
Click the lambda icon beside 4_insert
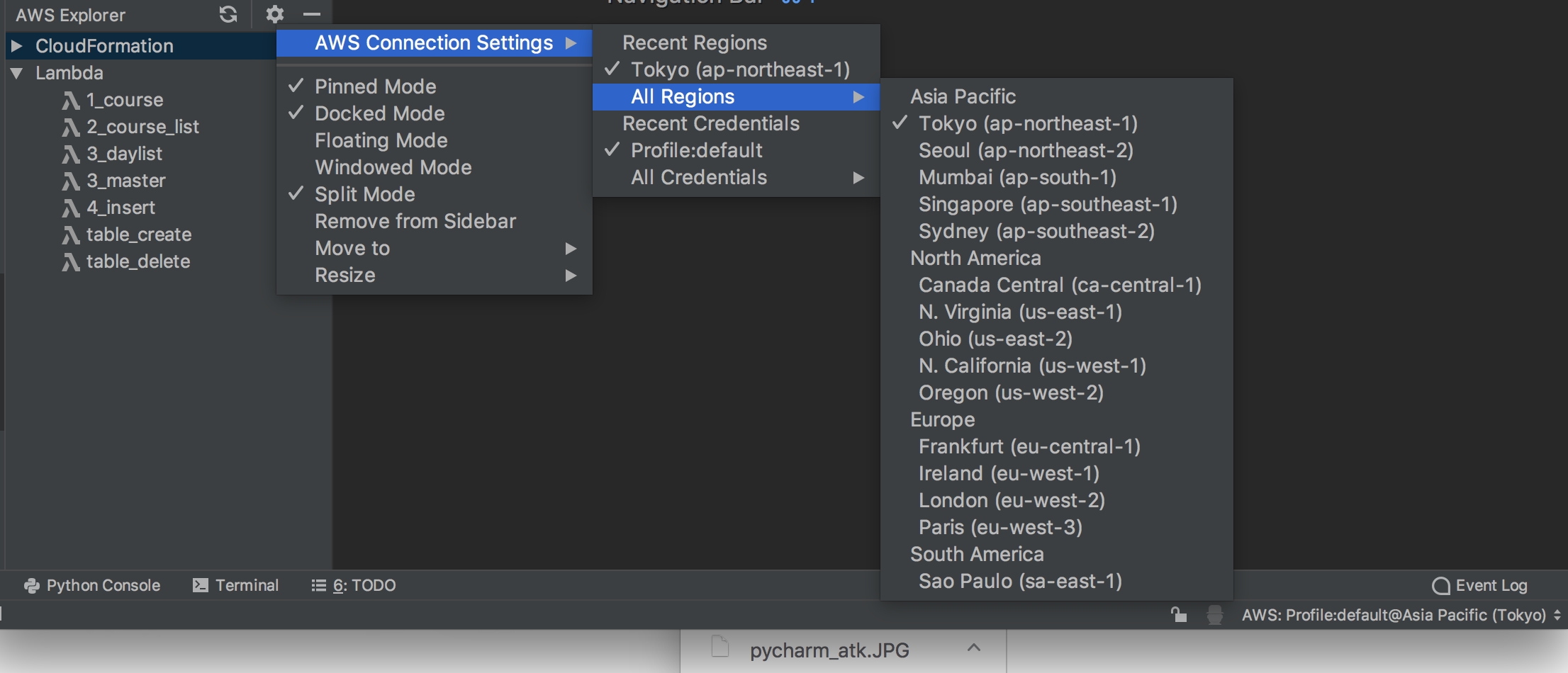point(70,208)
